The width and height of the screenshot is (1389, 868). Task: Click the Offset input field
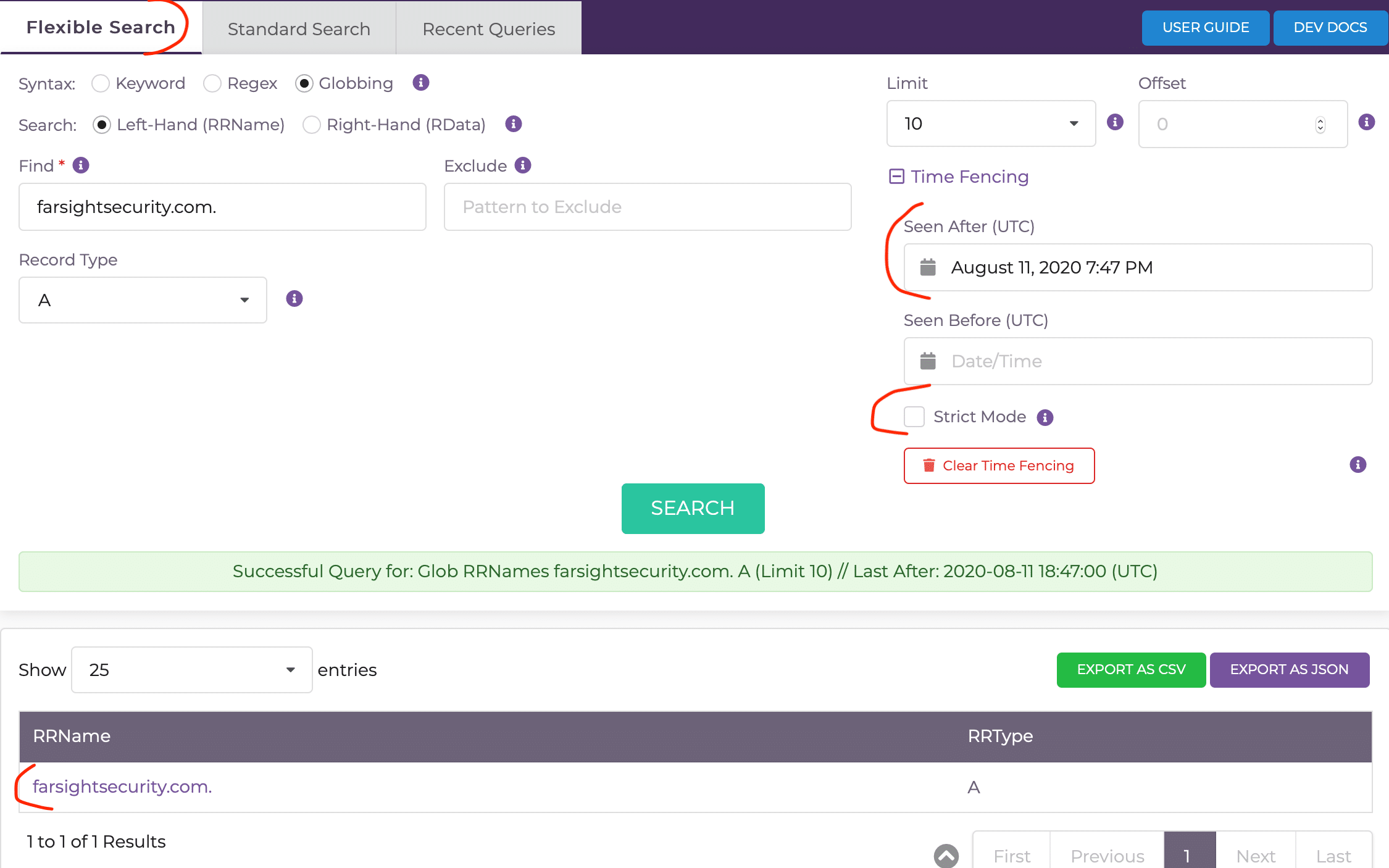[x=1243, y=124]
